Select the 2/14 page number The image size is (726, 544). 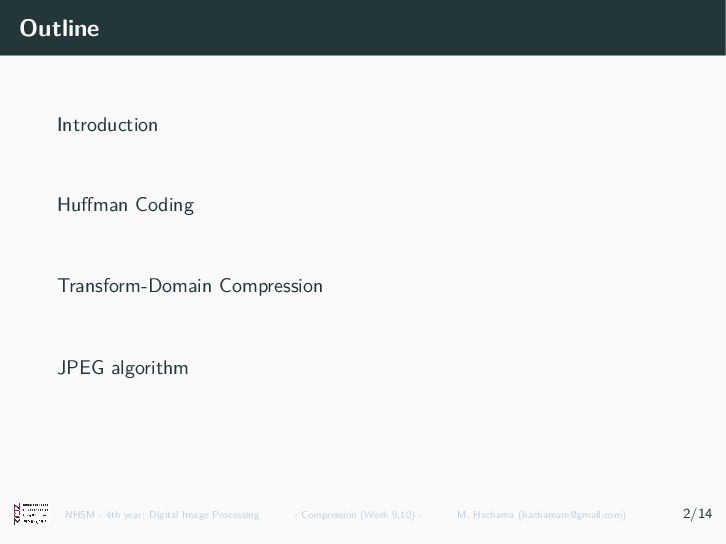point(697,513)
